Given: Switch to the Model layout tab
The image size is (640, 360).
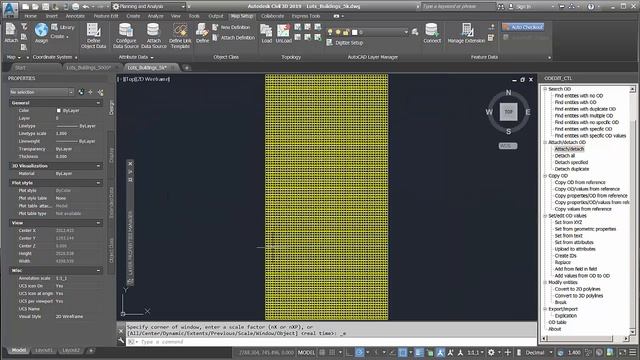Looking at the screenshot, I should (x=19, y=350).
